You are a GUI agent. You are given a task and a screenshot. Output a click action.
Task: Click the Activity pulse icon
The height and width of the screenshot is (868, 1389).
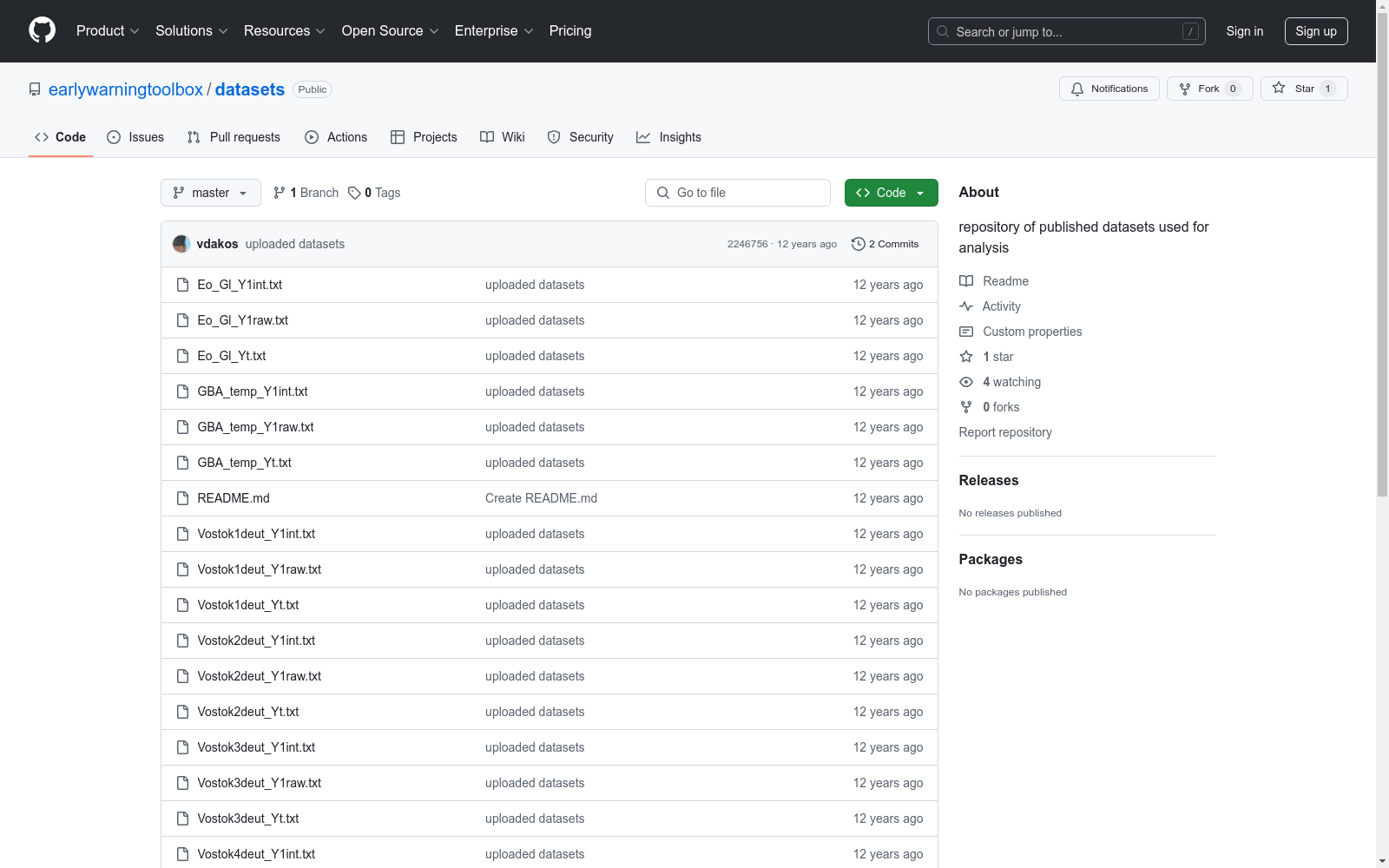(966, 306)
